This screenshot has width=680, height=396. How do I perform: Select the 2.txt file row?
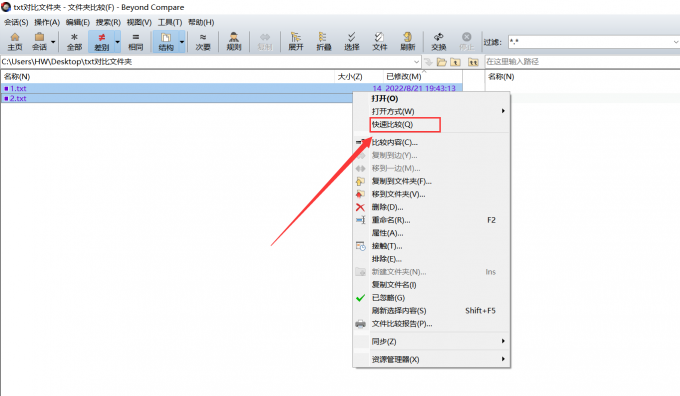[x=177, y=98]
